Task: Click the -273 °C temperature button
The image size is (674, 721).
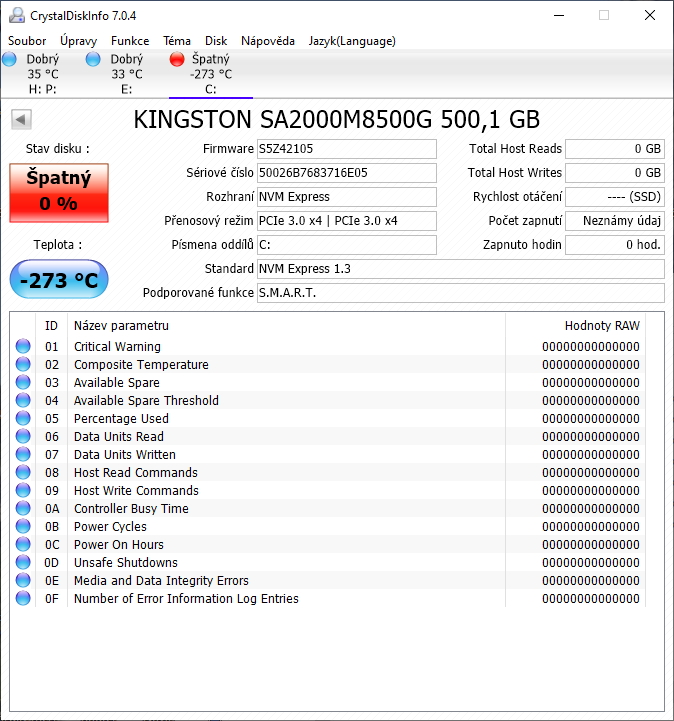Action: (x=59, y=279)
